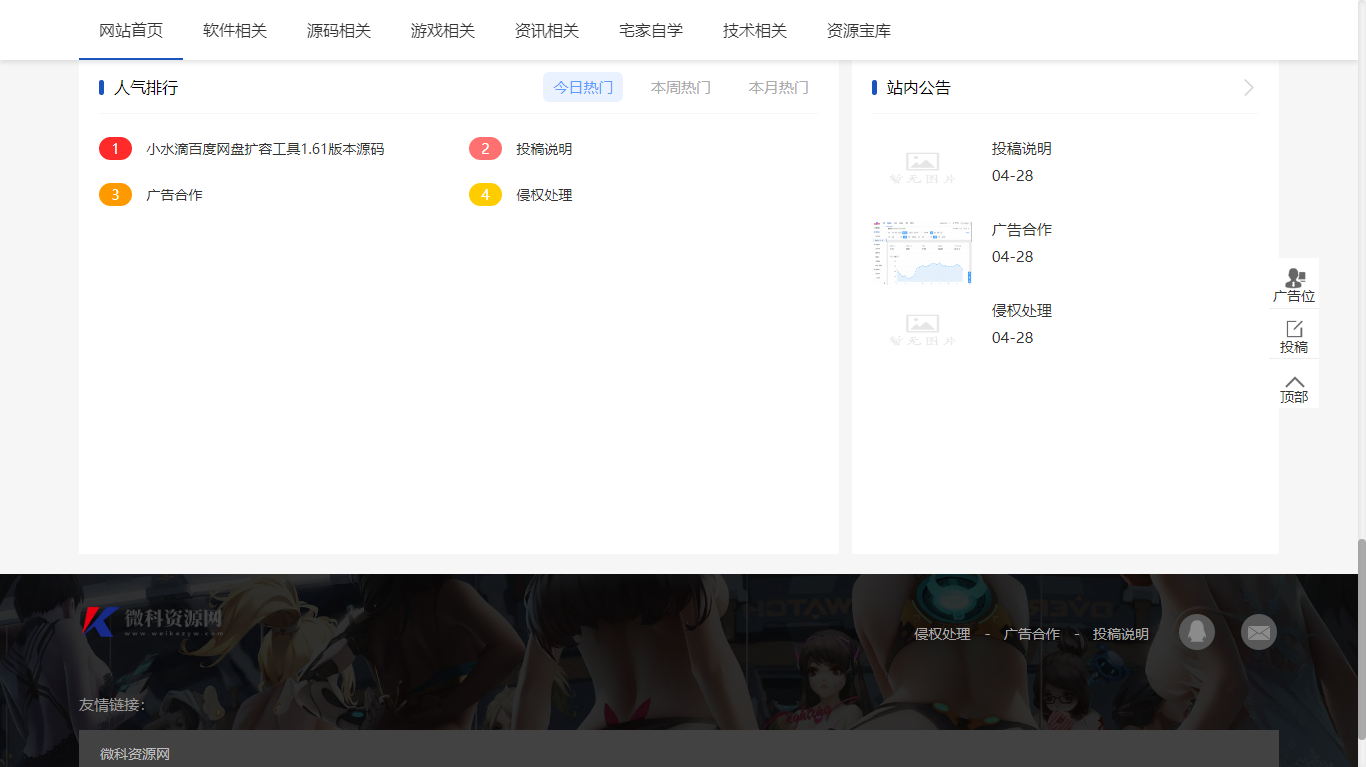
Task: Open the QQ penguin contact icon in footer
Action: point(1196,631)
